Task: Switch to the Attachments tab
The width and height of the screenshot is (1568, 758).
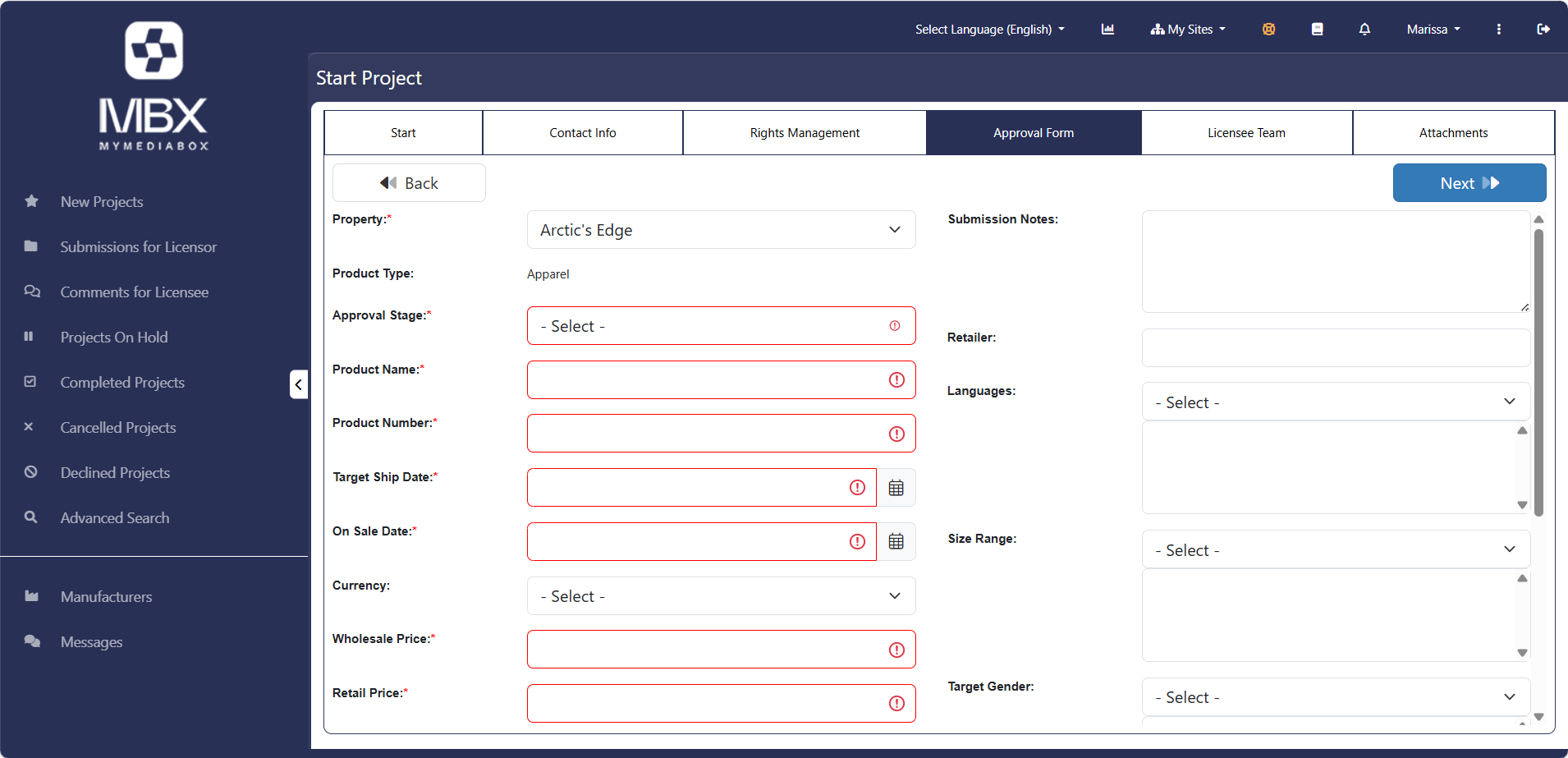Action: 1453,133
